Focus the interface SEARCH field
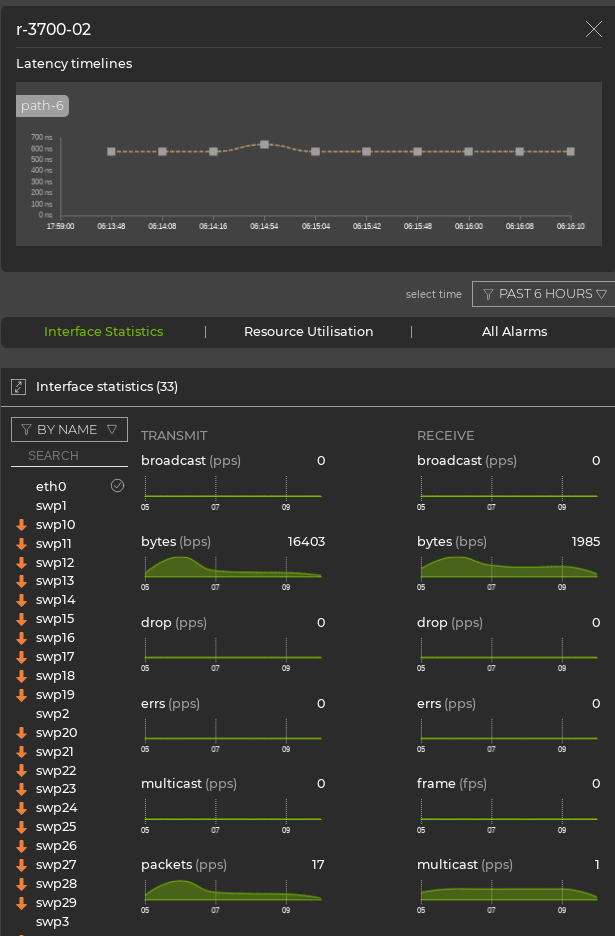The image size is (615, 936). (x=69, y=456)
